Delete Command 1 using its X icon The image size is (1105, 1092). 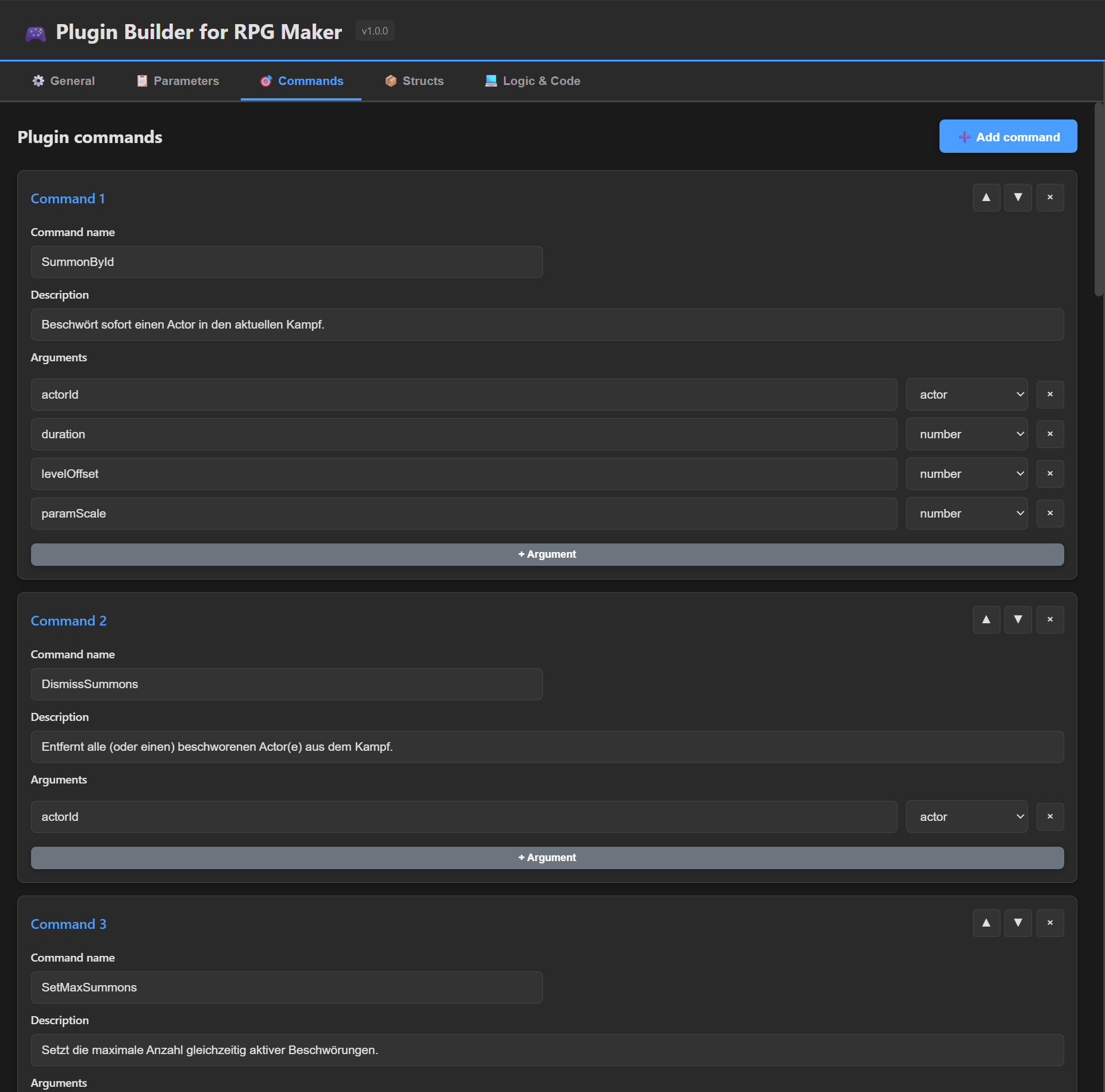1050,198
